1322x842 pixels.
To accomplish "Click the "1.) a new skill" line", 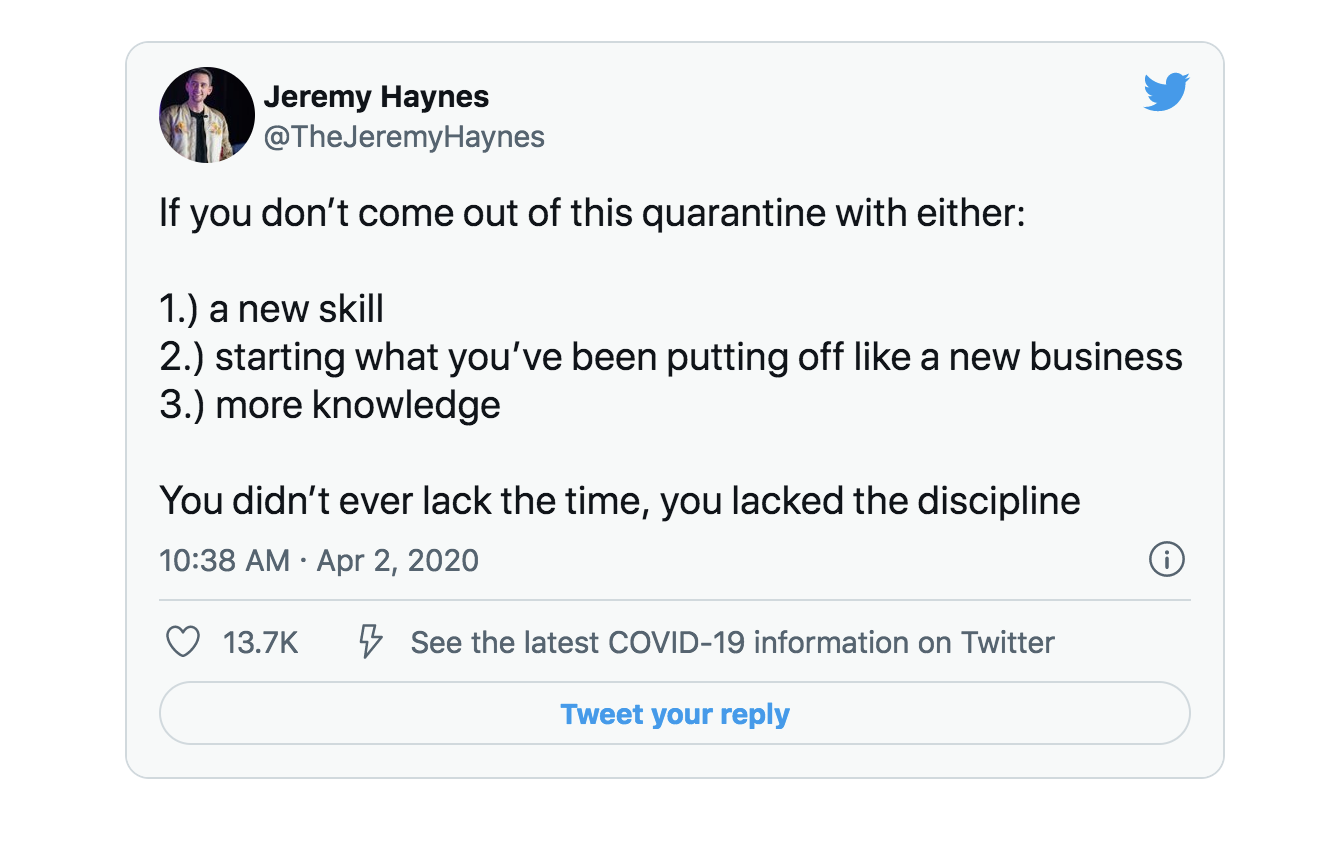I will [x=271, y=309].
